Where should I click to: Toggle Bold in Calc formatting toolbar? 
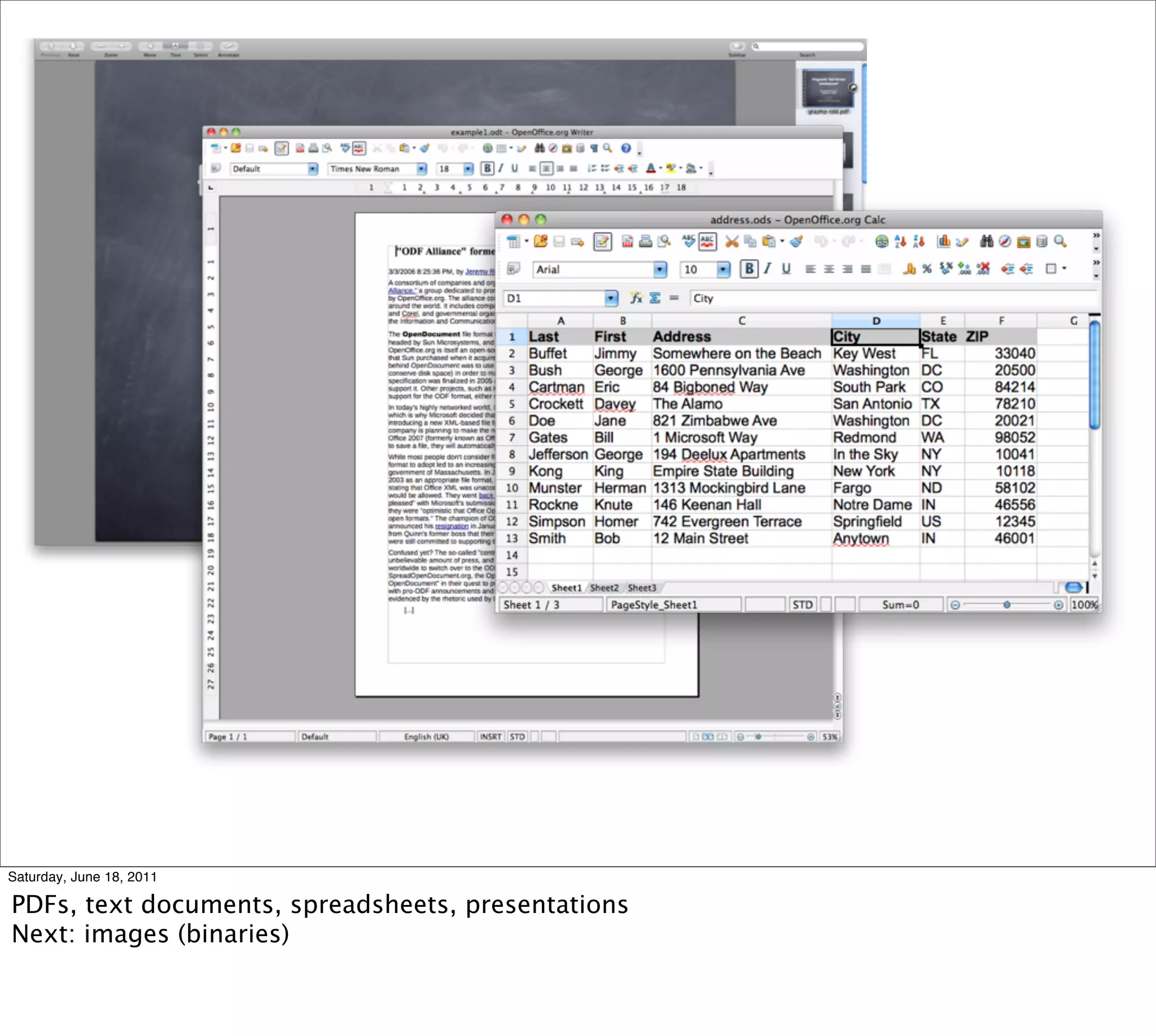point(749,269)
